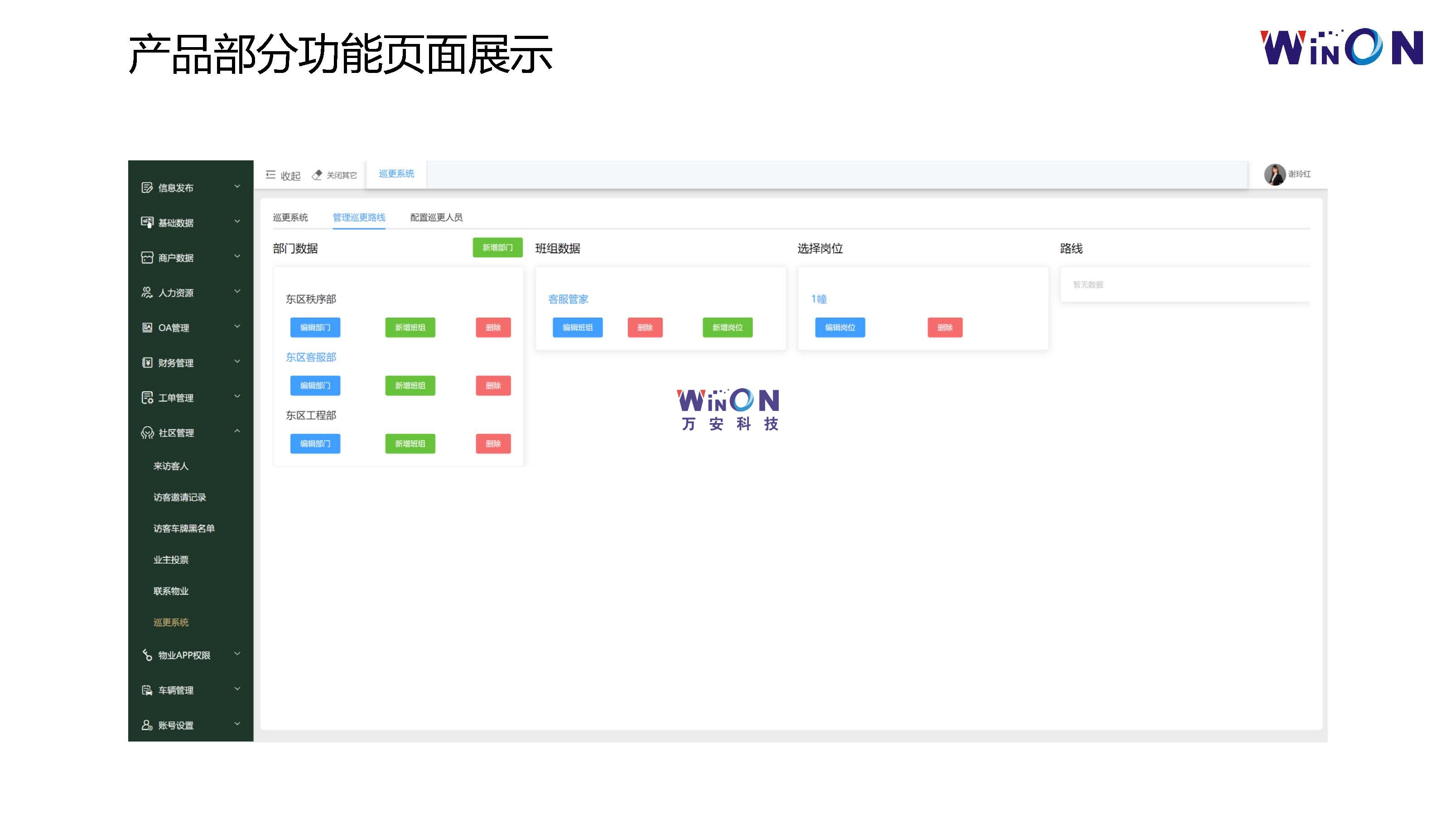Viewport: 1456px width, 819px height.
Task: Delete the 客服管家 team
Action: [x=645, y=328]
